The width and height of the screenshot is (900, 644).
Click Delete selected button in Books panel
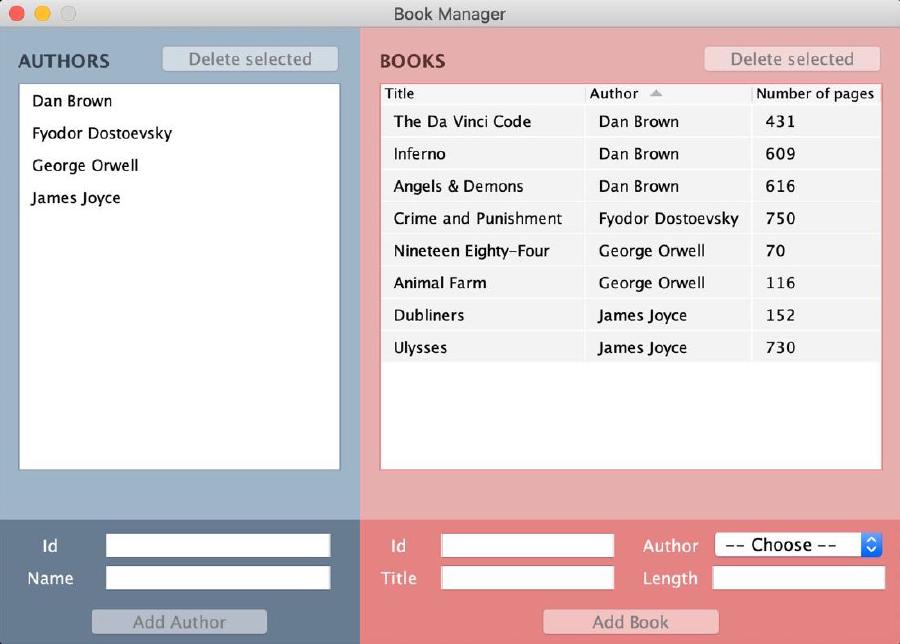(x=792, y=59)
